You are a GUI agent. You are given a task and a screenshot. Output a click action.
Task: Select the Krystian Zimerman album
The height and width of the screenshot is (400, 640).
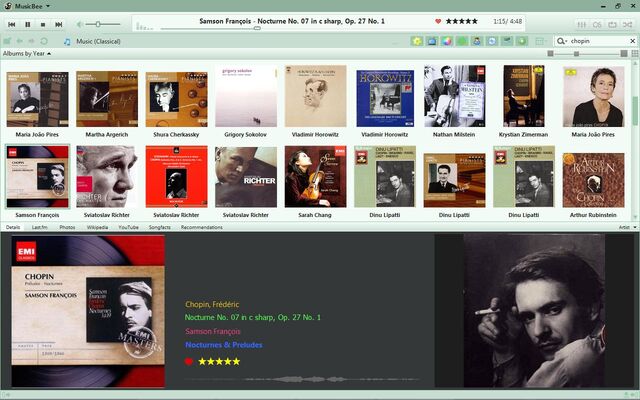pyautogui.click(x=524, y=96)
